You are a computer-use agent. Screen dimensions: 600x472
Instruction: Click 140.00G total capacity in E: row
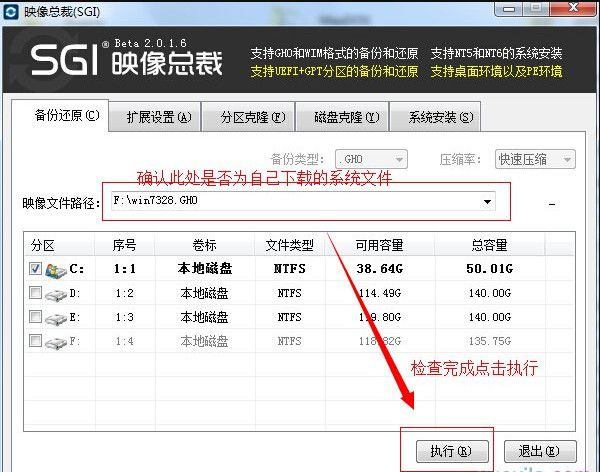coord(490,317)
